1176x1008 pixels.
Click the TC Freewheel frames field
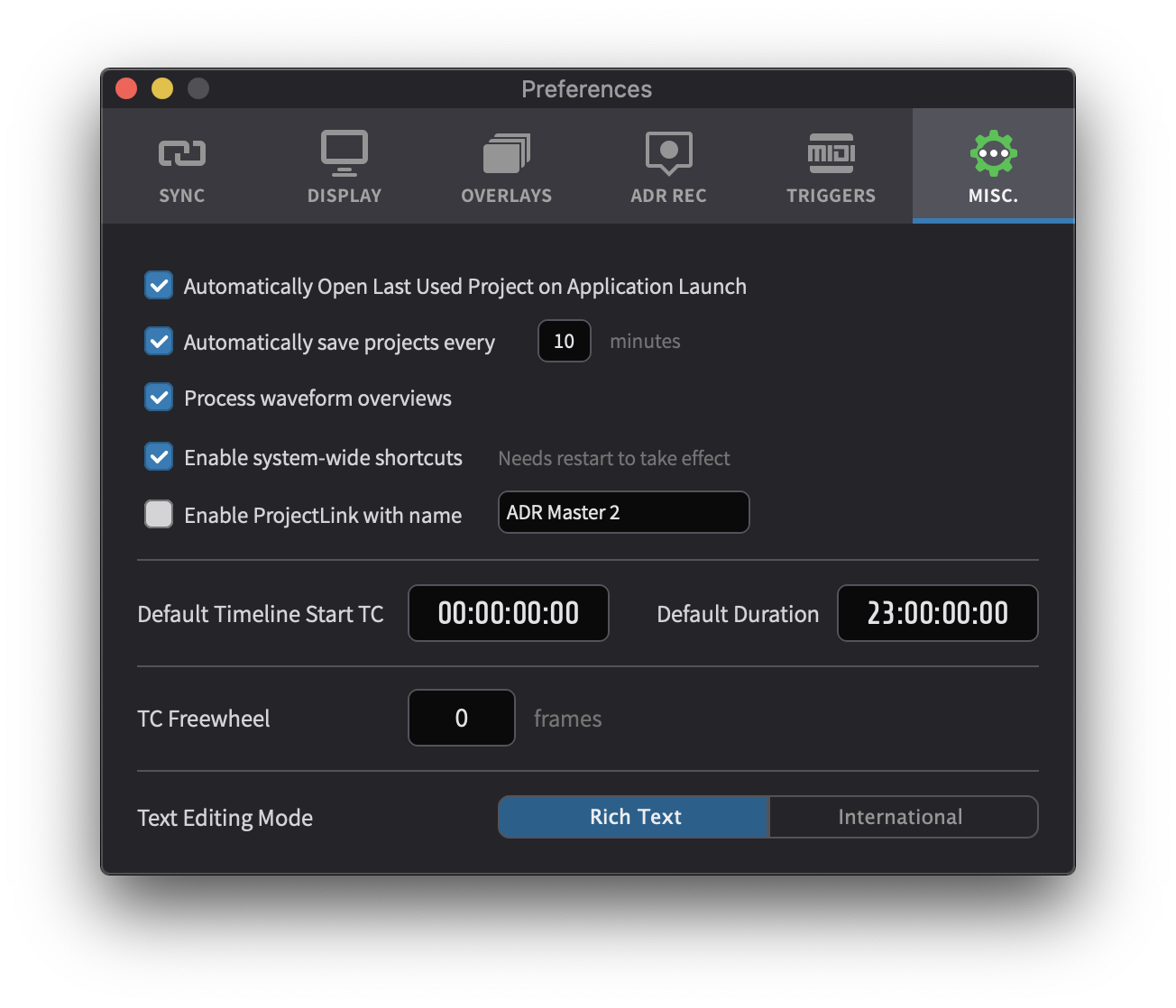(462, 718)
